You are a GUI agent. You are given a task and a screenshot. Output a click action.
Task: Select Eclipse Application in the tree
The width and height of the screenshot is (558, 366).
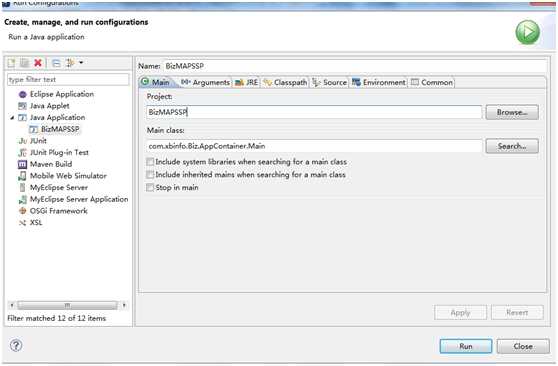point(62,94)
